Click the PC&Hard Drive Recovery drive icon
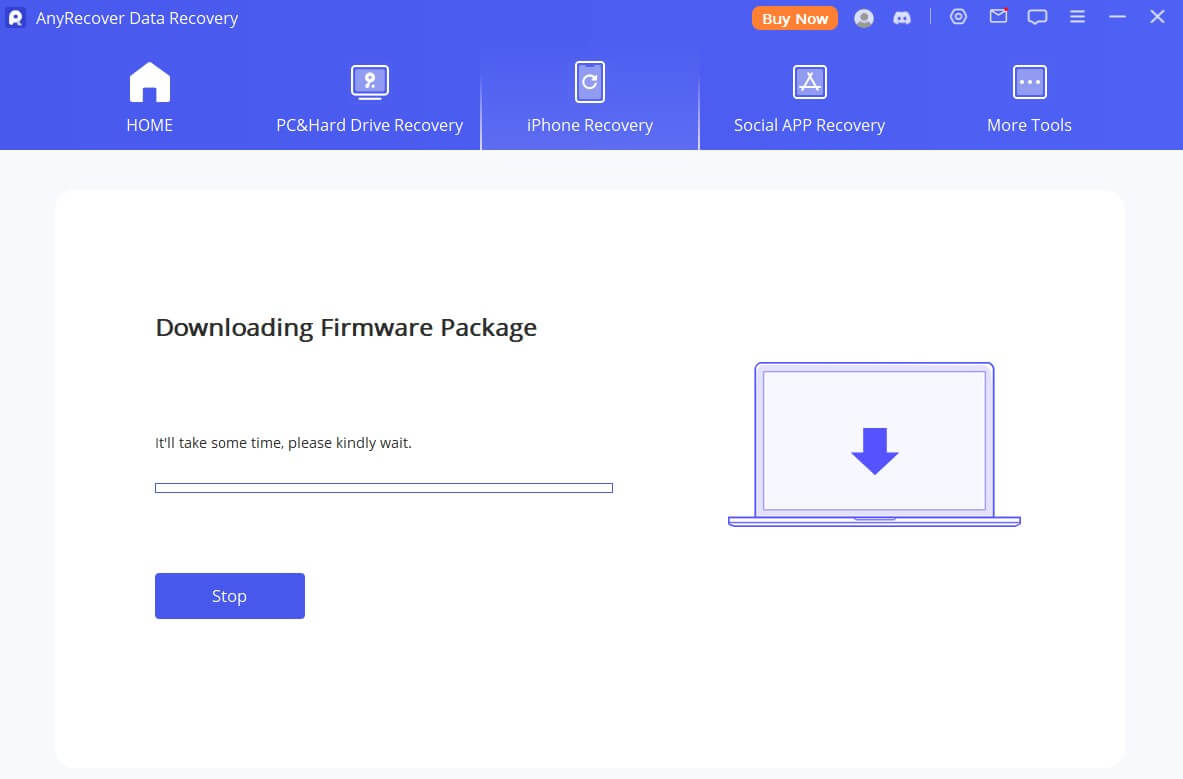 tap(369, 81)
